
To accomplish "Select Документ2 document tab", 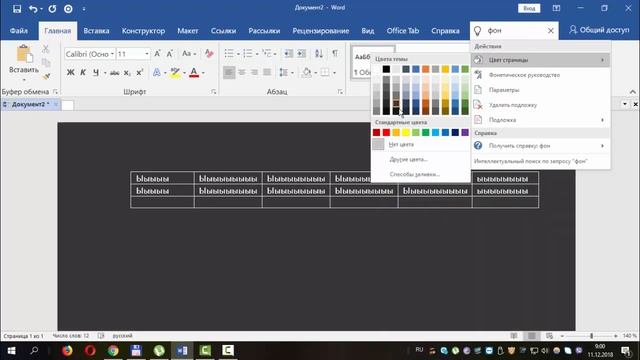I will coord(30,104).
